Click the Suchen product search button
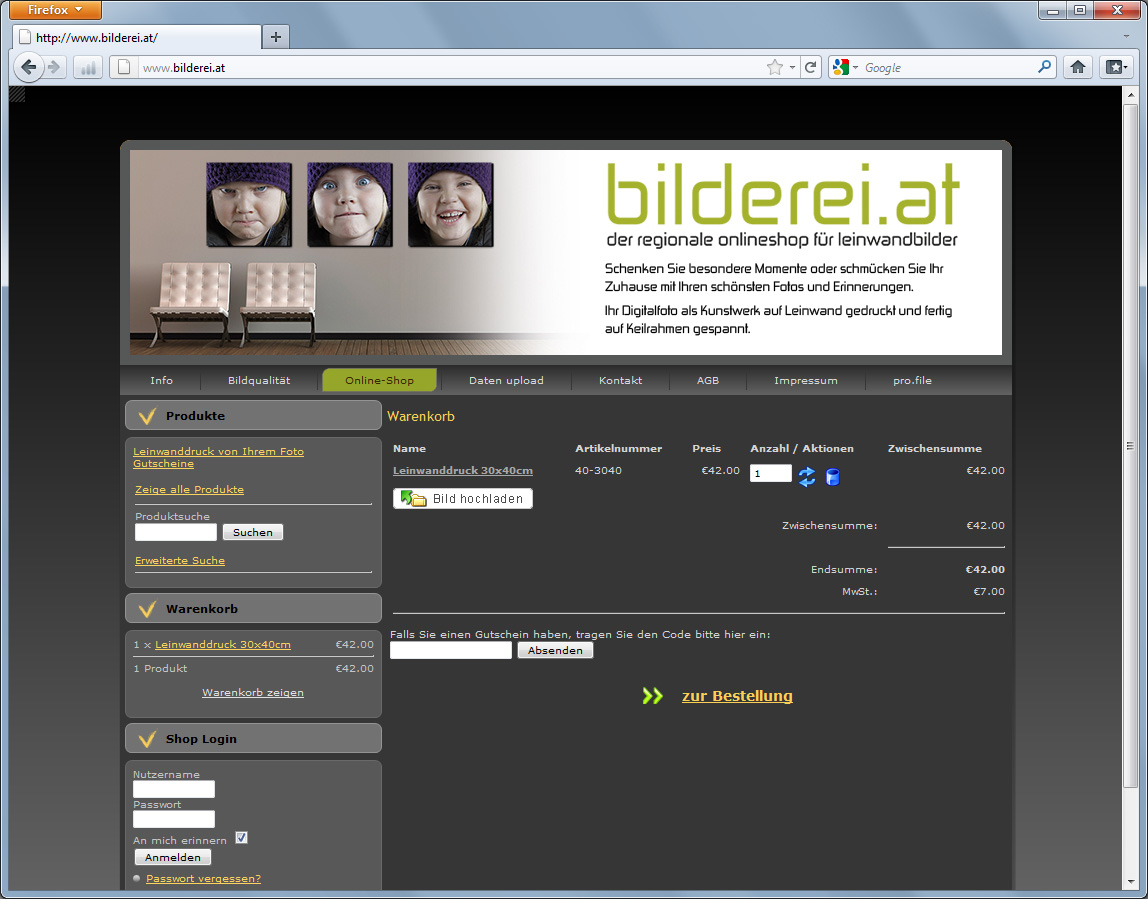The height and width of the screenshot is (899, 1148). pyautogui.click(x=253, y=532)
